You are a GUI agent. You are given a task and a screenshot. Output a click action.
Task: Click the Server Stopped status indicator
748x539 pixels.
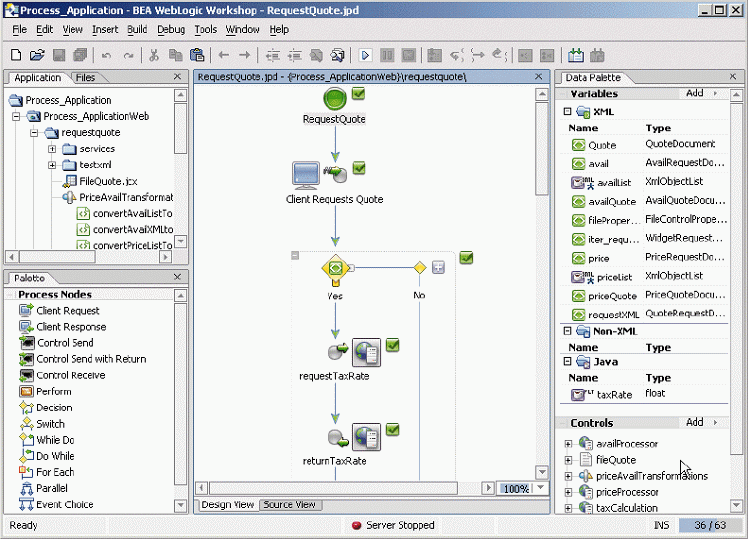pos(393,525)
